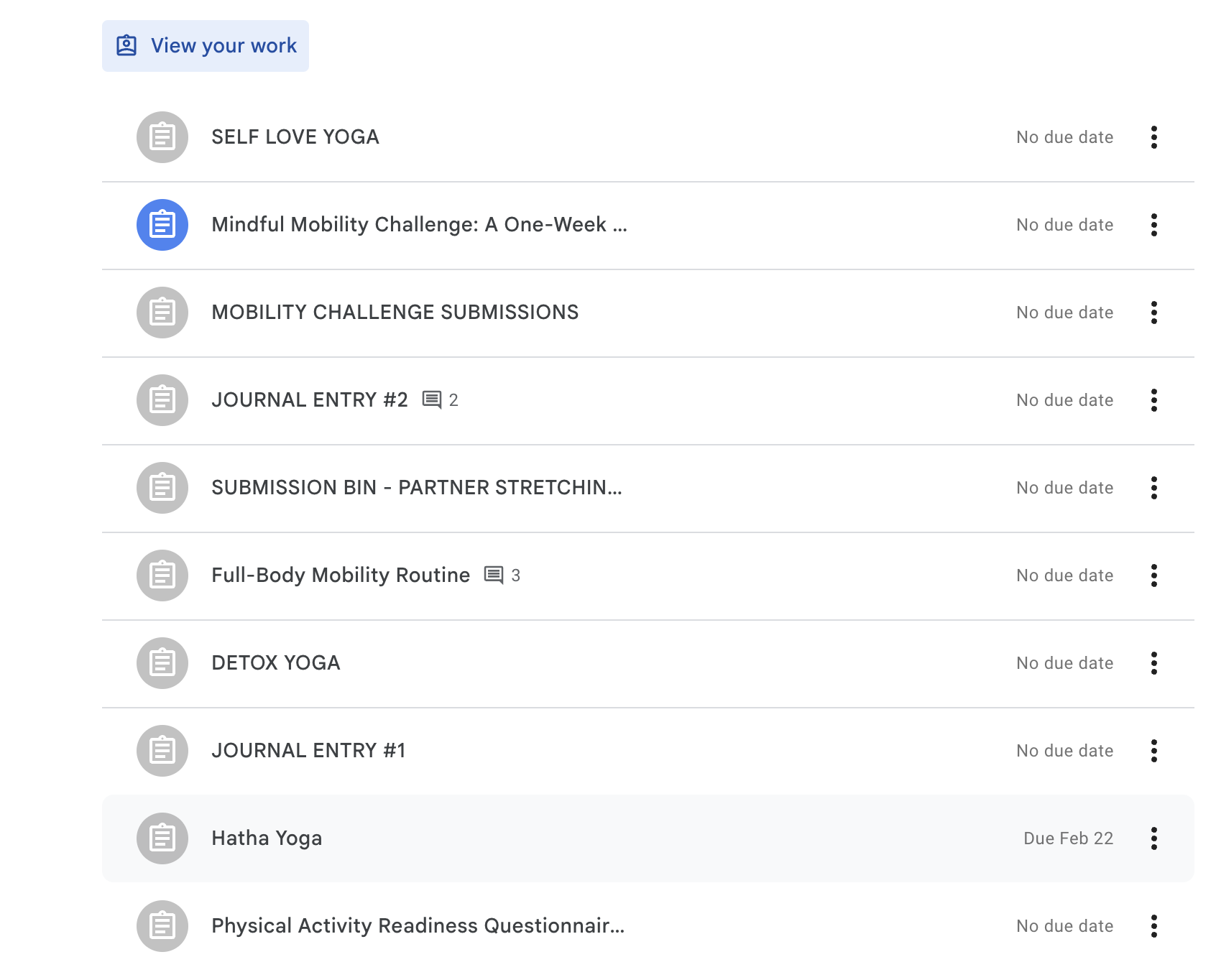The height and width of the screenshot is (980, 1216).
Task: Open the three-dot menu for Hatha Yoga
Action: click(x=1153, y=838)
